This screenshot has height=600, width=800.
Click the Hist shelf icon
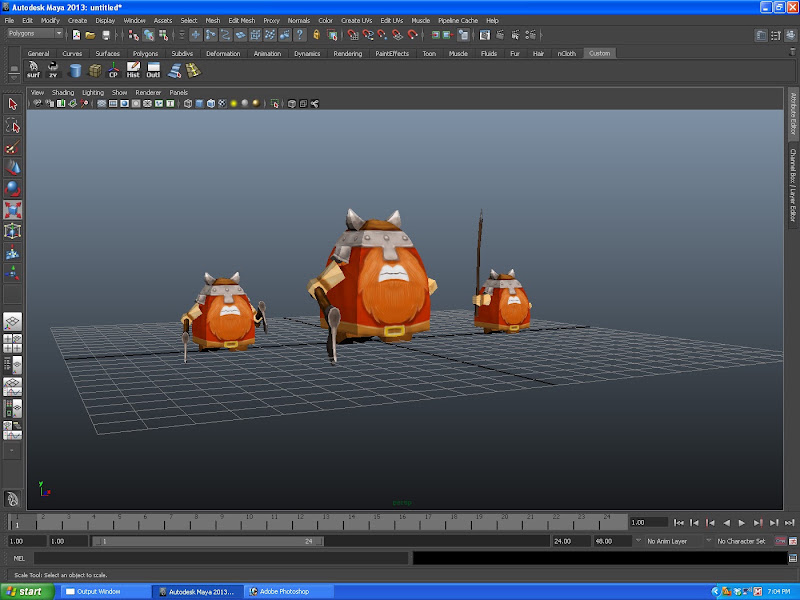133,70
